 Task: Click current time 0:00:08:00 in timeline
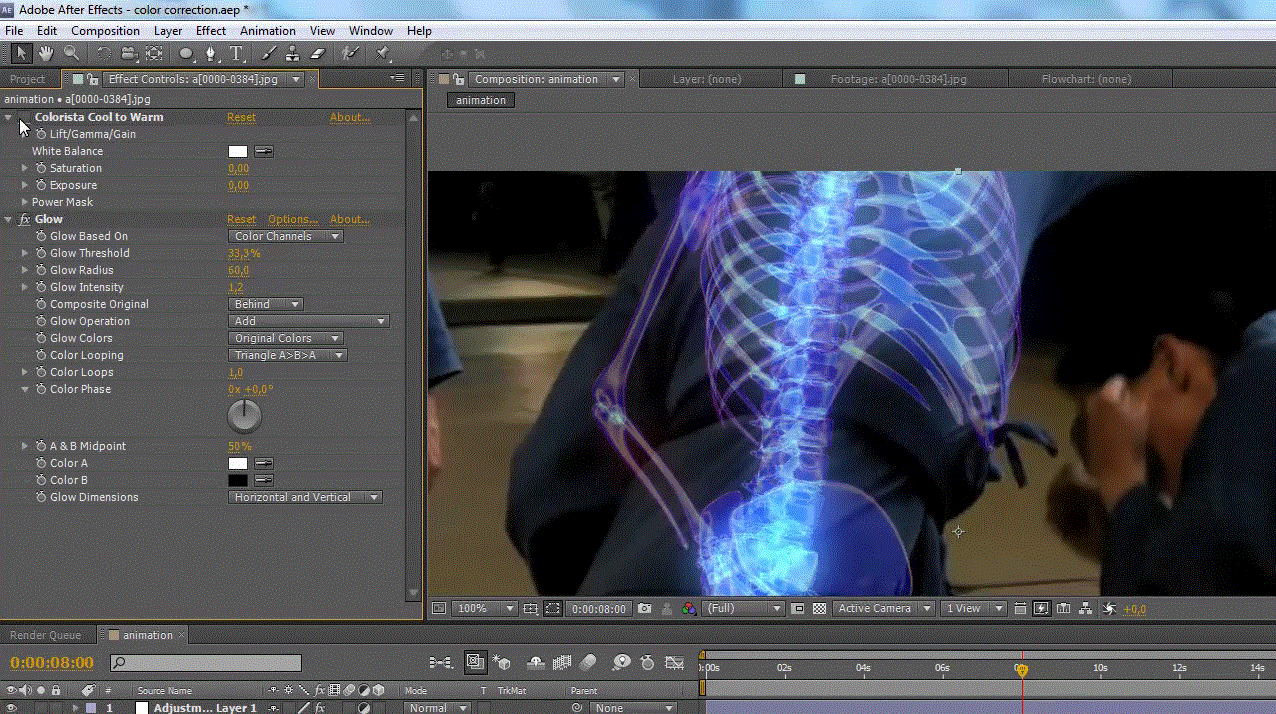[x=52, y=662]
